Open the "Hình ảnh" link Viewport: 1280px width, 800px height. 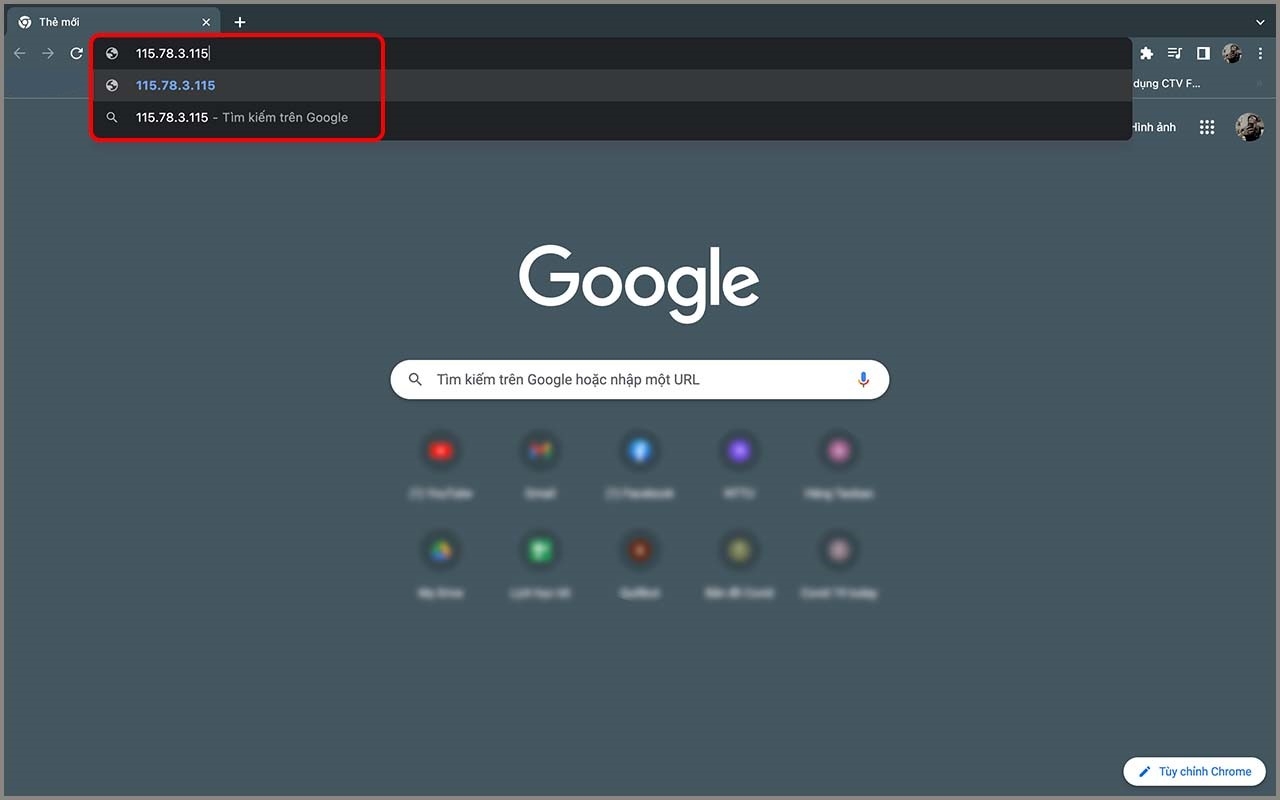point(1153,127)
